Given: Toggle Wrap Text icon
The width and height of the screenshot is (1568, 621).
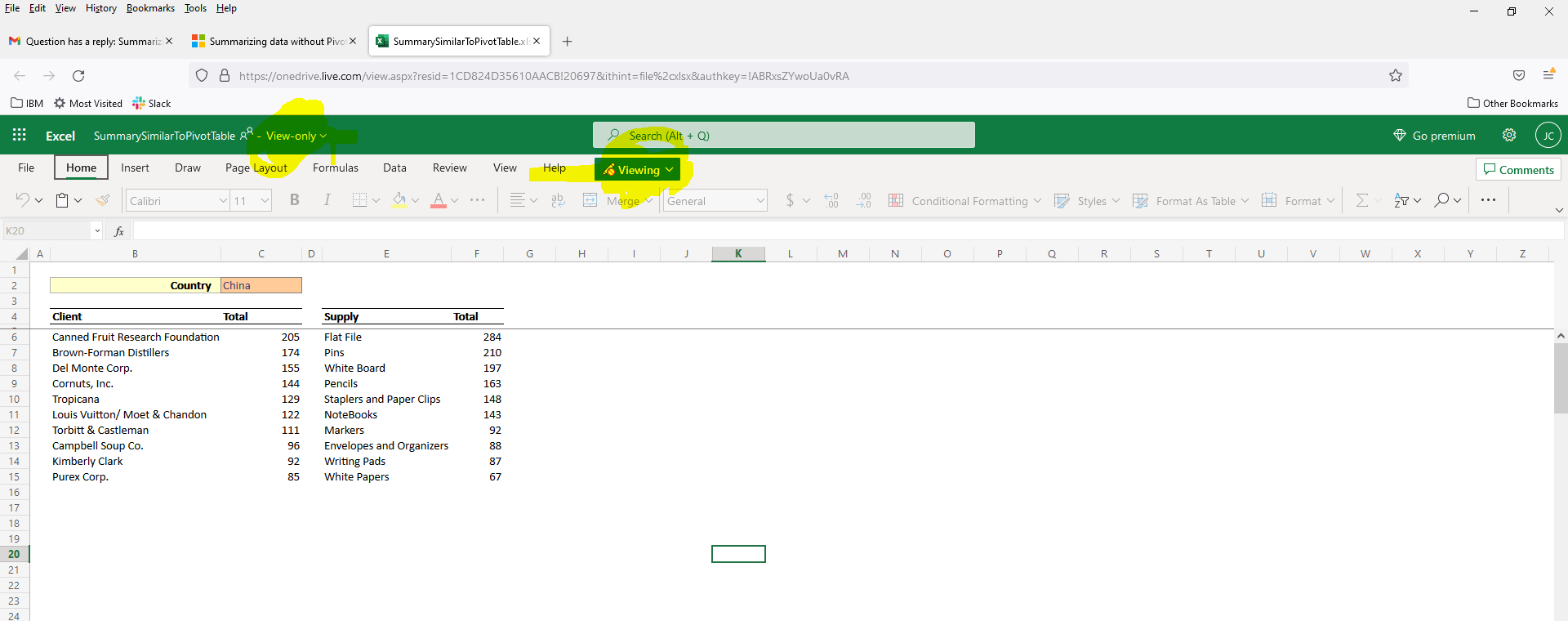Looking at the screenshot, I should click(559, 200).
